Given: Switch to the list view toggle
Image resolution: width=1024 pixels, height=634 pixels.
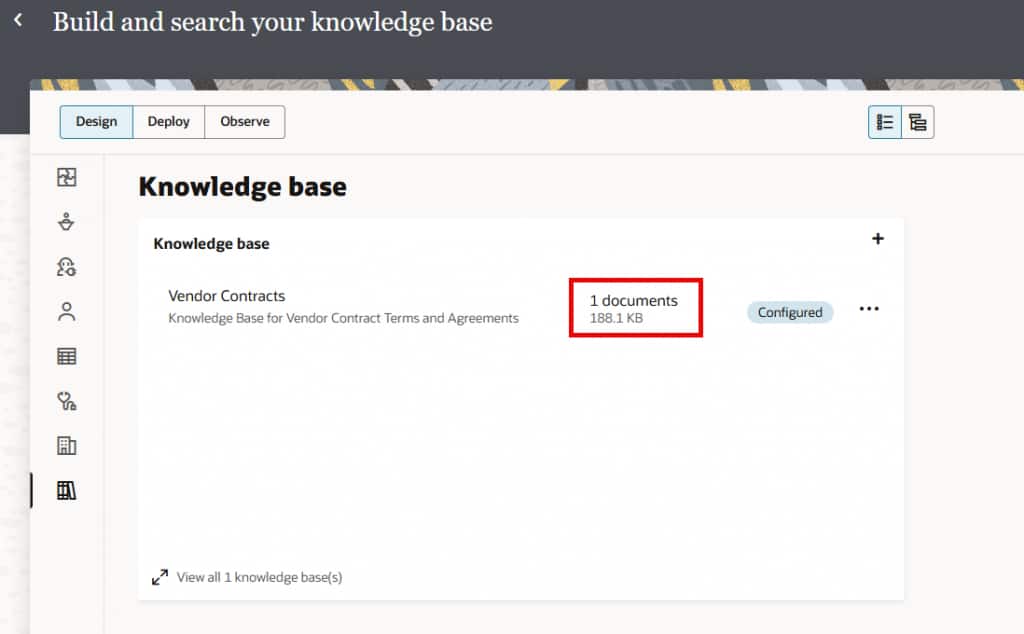Looking at the screenshot, I should point(885,123).
